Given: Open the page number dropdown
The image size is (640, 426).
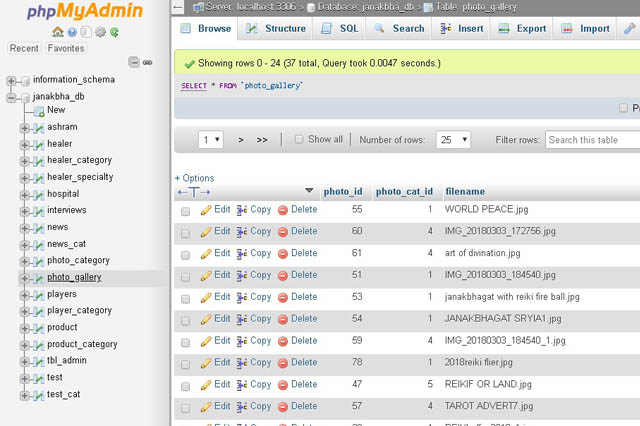Looking at the screenshot, I should click(x=211, y=140).
